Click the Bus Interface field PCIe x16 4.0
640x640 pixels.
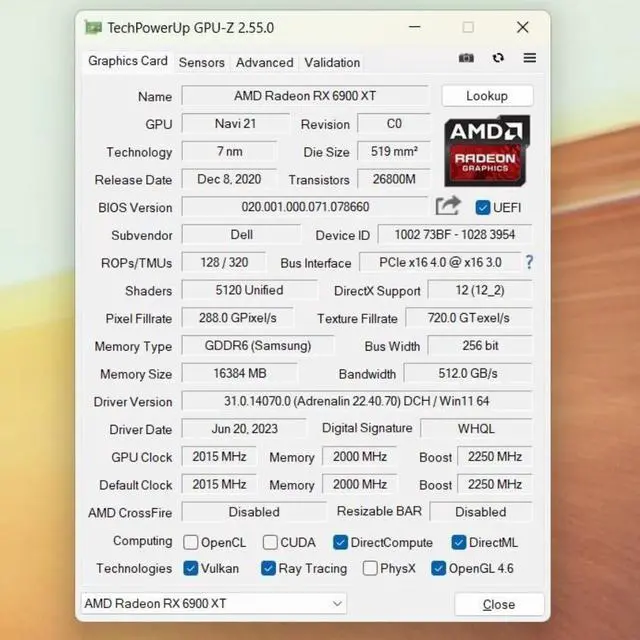point(440,262)
